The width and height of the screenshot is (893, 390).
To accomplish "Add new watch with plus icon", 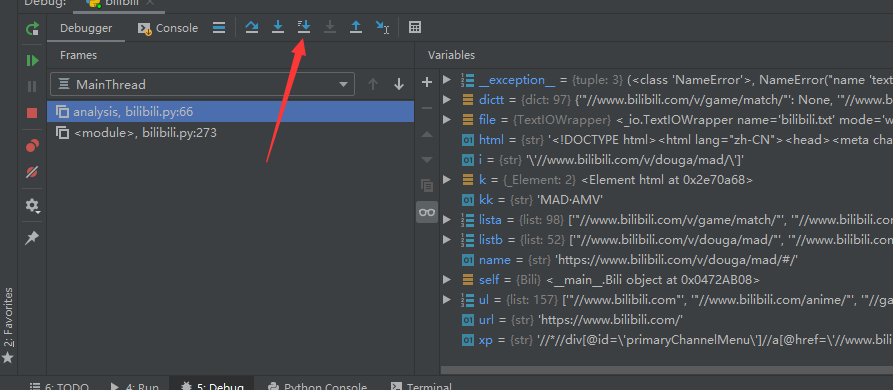I will click(427, 83).
